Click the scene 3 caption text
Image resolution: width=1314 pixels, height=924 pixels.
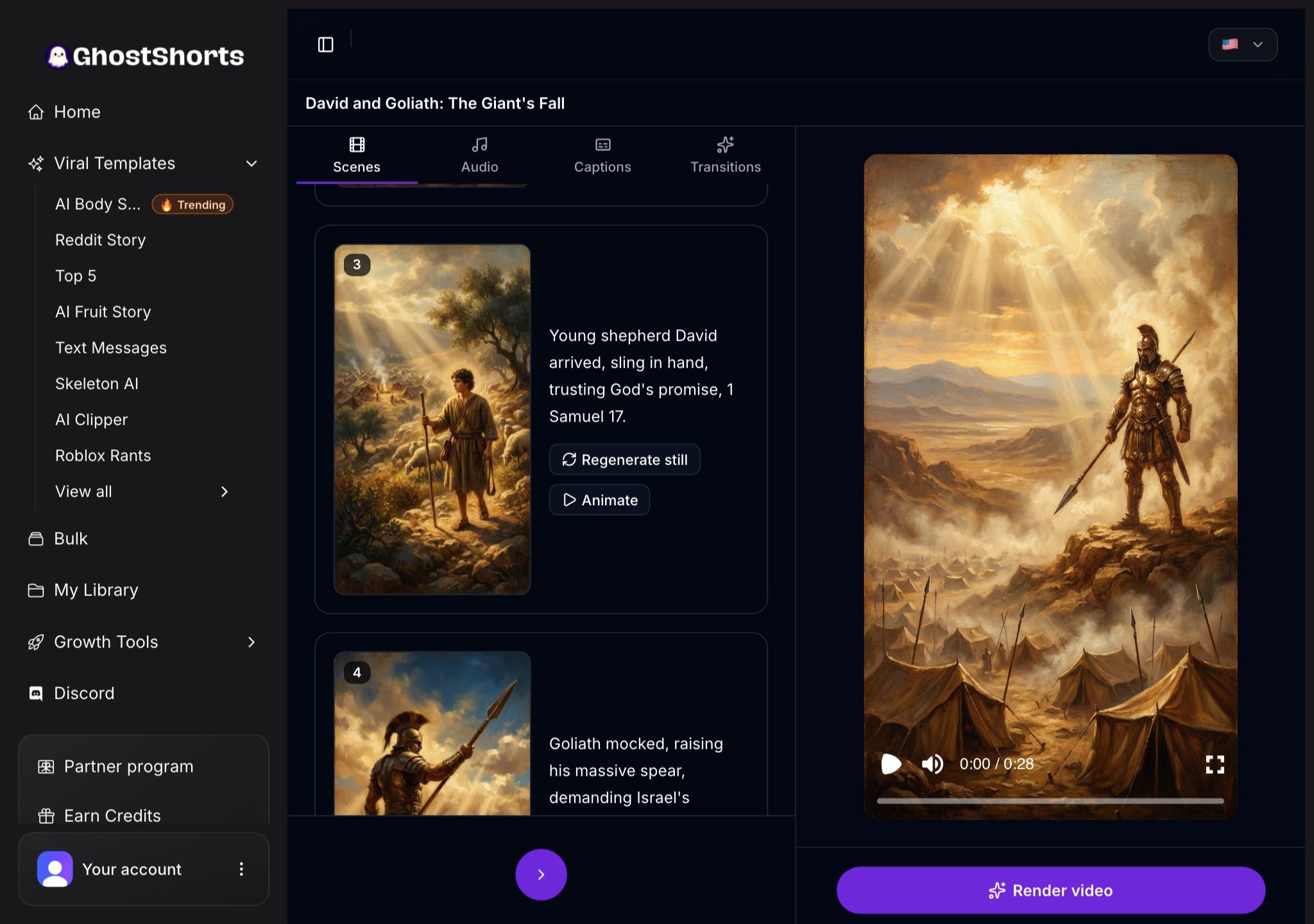pyautogui.click(x=641, y=376)
